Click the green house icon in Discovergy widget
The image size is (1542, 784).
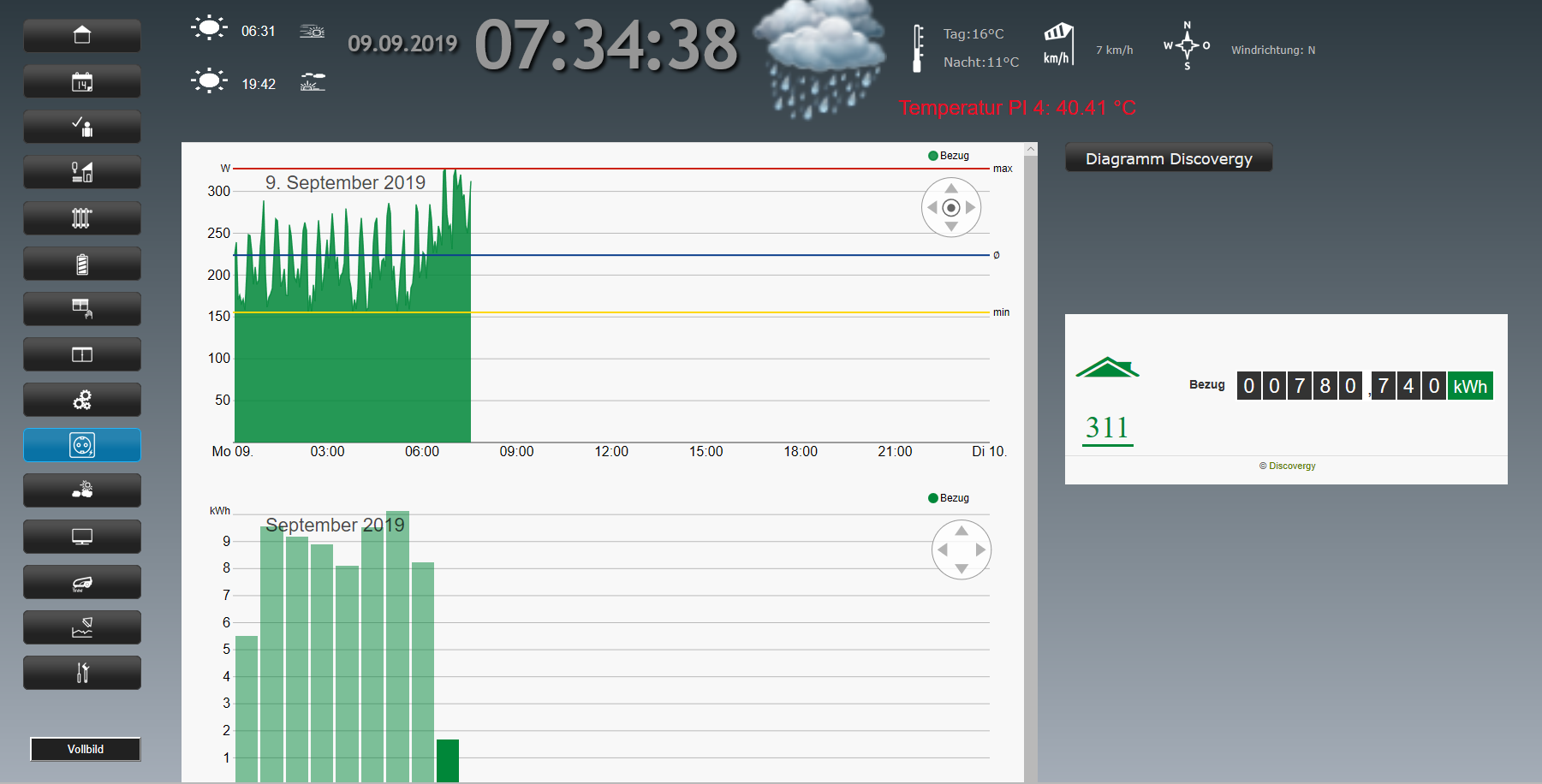1108,367
